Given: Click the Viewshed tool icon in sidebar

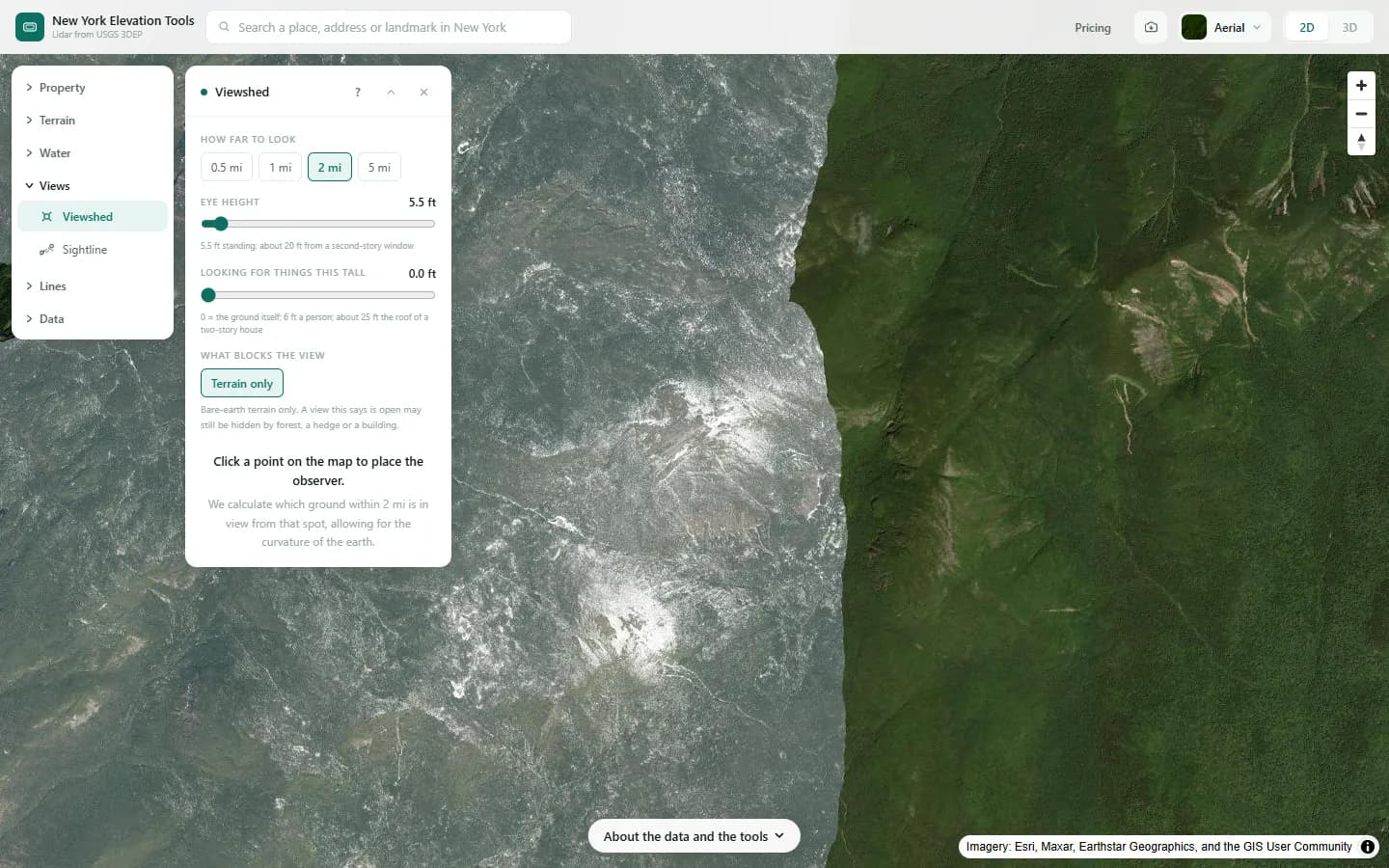Looking at the screenshot, I should (x=46, y=217).
